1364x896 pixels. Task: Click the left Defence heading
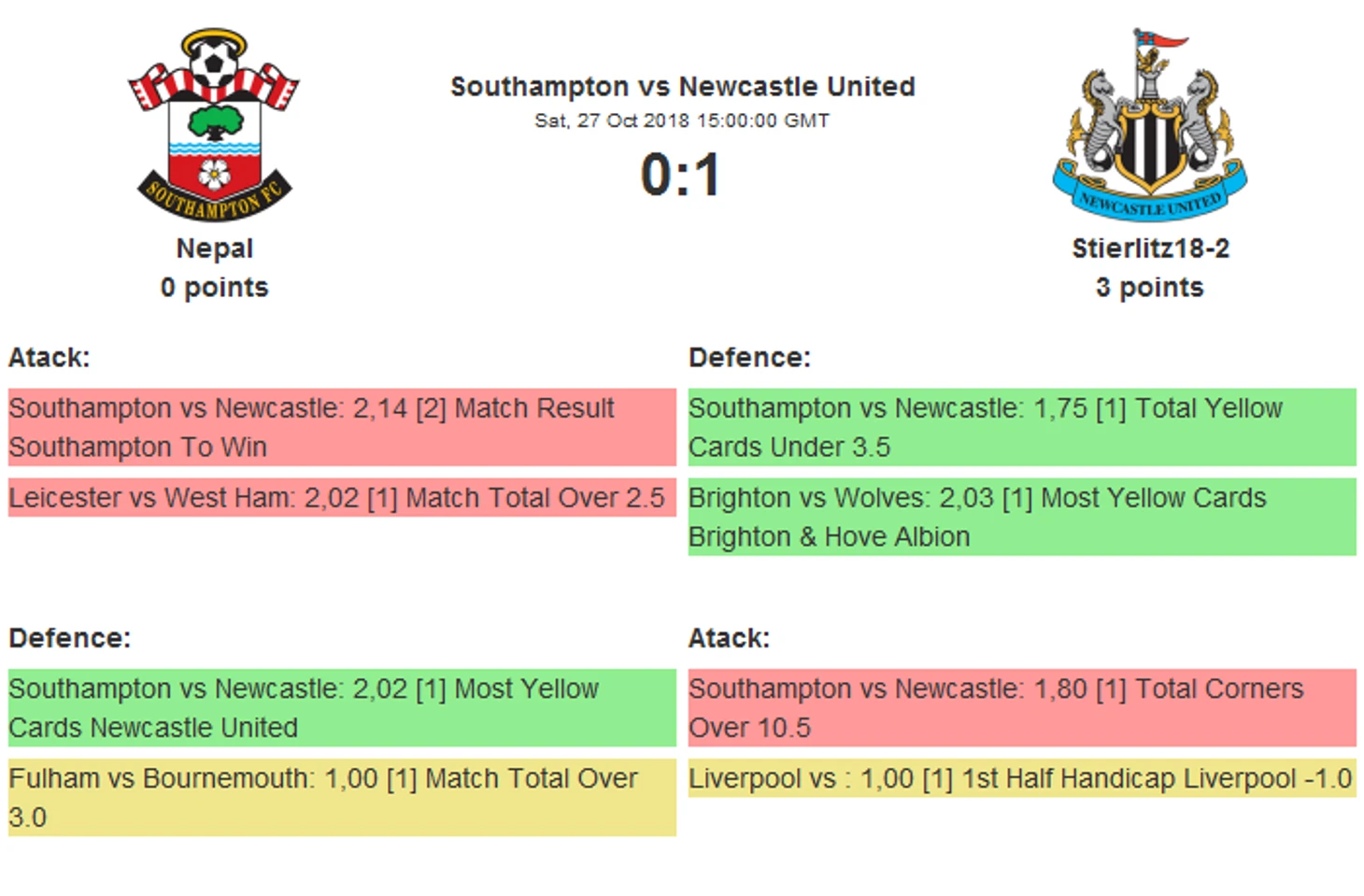coord(69,638)
